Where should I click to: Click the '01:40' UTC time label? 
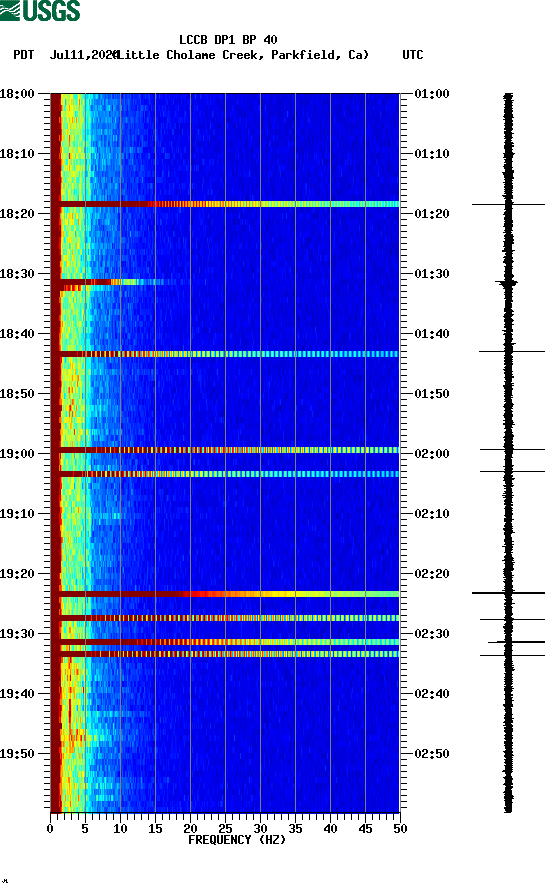click(432, 334)
